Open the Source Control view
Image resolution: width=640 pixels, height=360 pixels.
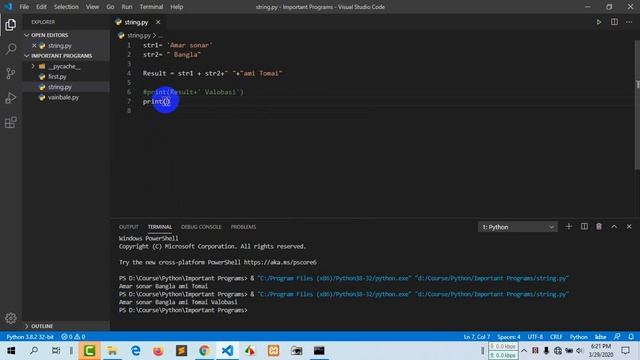tap(11, 73)
